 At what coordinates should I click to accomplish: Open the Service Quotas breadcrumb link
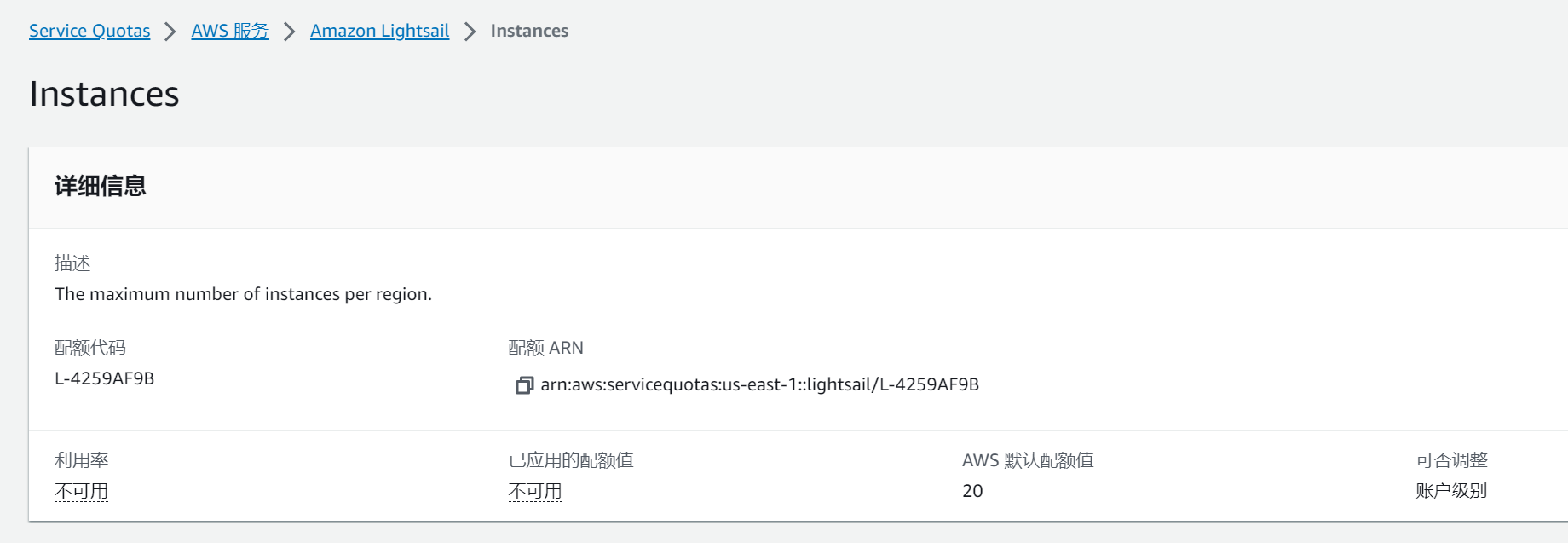click(89, 31)
